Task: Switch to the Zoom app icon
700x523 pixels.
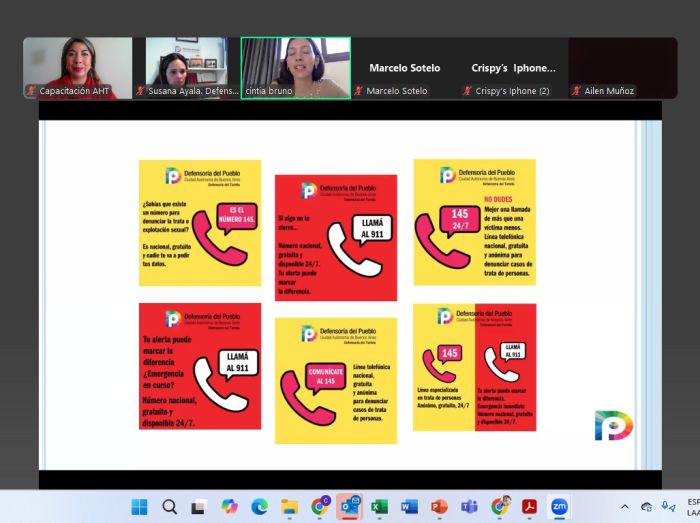Action: 559,506
